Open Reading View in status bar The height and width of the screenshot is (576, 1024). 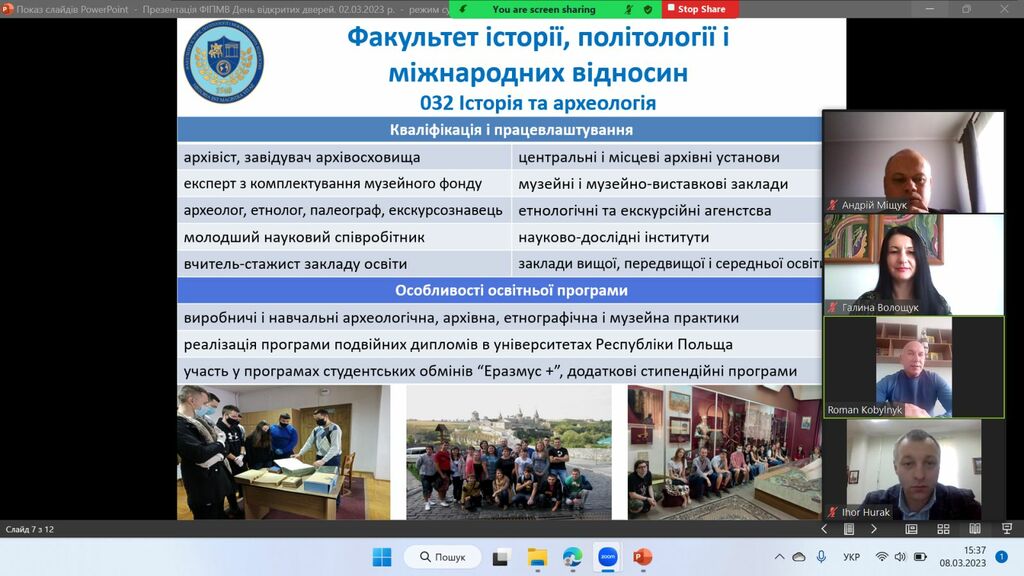click(x=974, y=529)
